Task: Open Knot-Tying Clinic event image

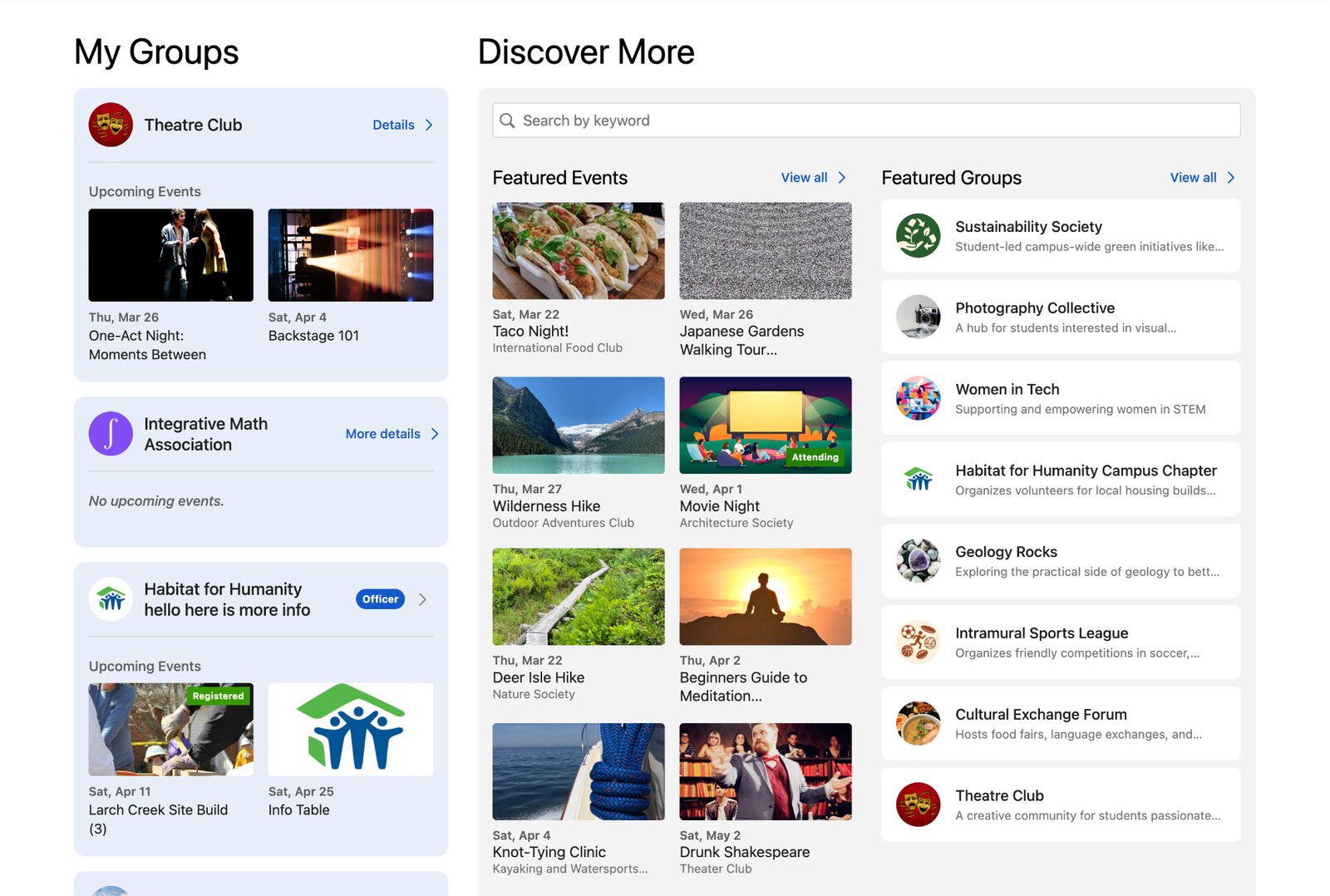Action: (579, 771)
